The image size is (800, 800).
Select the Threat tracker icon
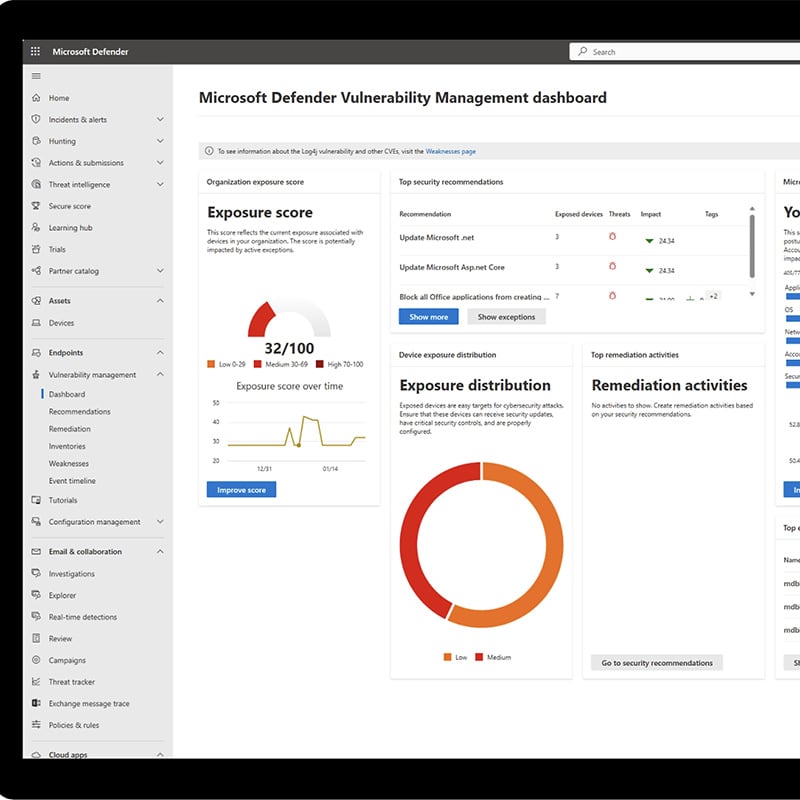pyautogui.click(x=36, y=681)
